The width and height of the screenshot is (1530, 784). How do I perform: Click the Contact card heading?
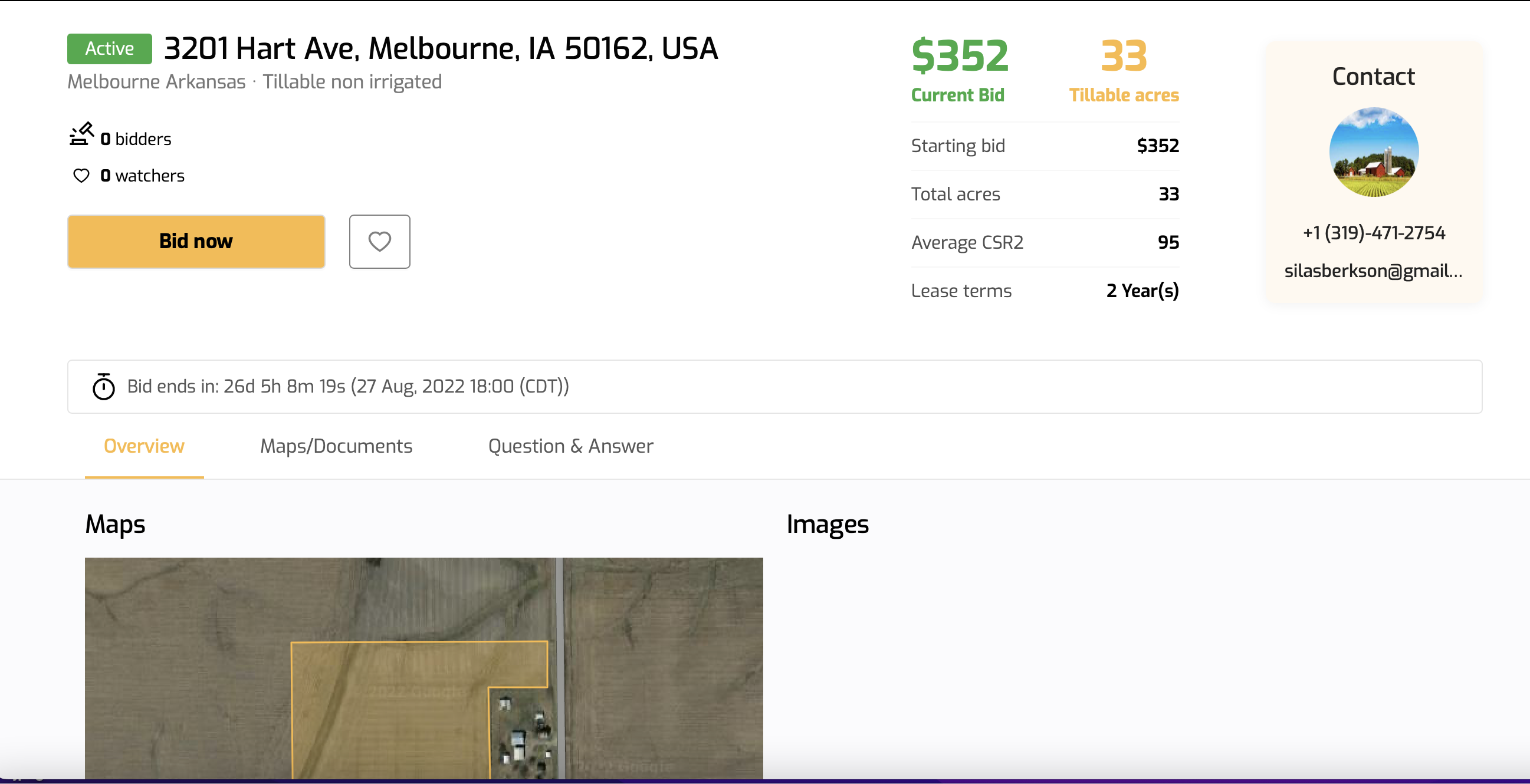pos(1373,77)
